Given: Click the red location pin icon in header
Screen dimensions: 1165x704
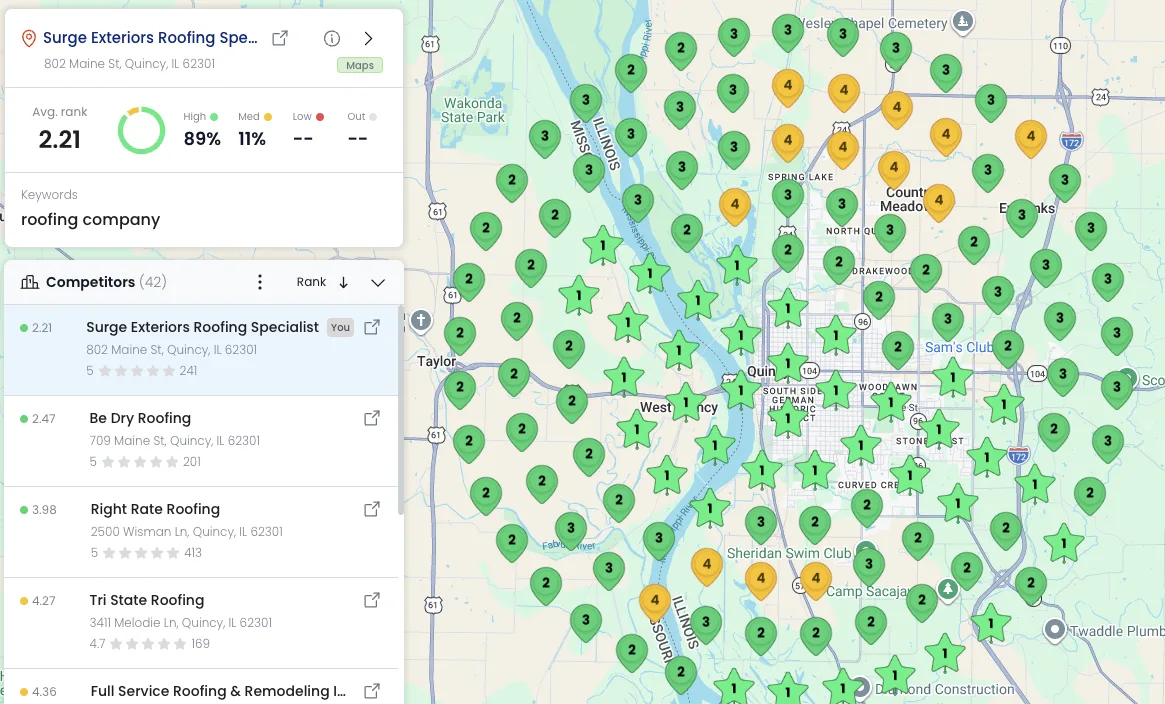Looking at the screenshot, I should (x=28, y=38).
